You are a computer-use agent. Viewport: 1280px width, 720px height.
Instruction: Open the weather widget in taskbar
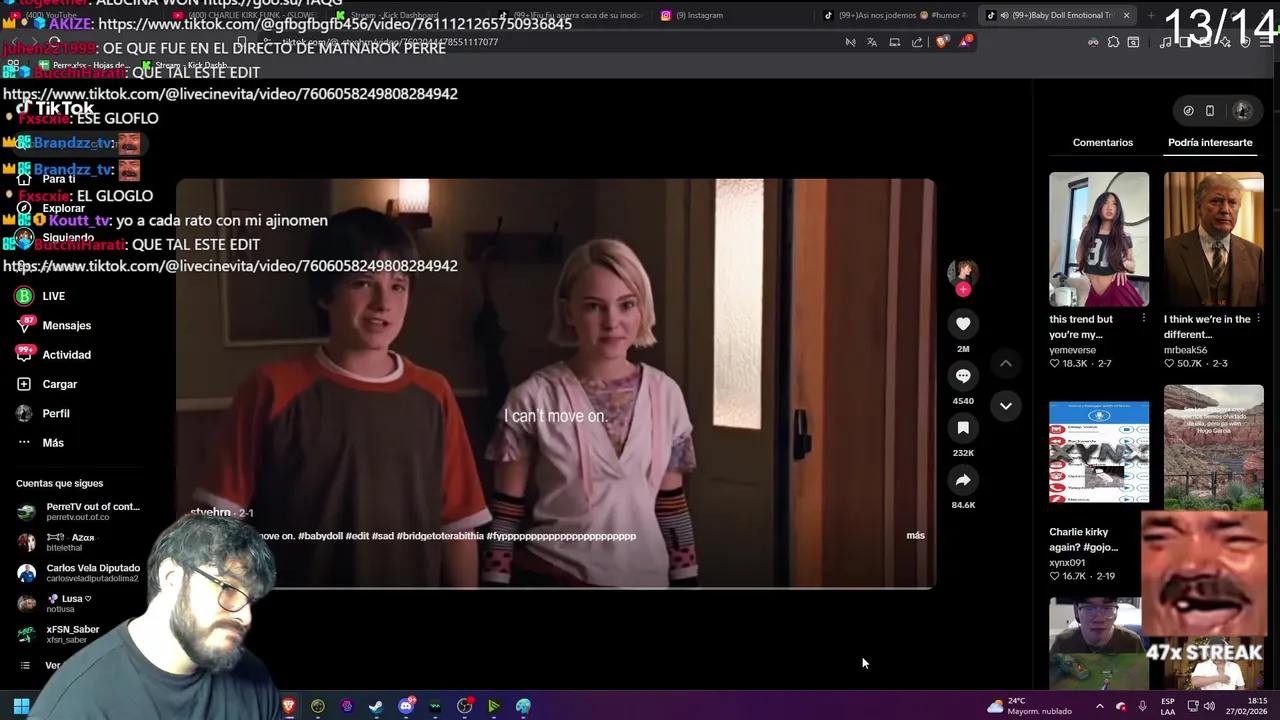click(1028, 706)
